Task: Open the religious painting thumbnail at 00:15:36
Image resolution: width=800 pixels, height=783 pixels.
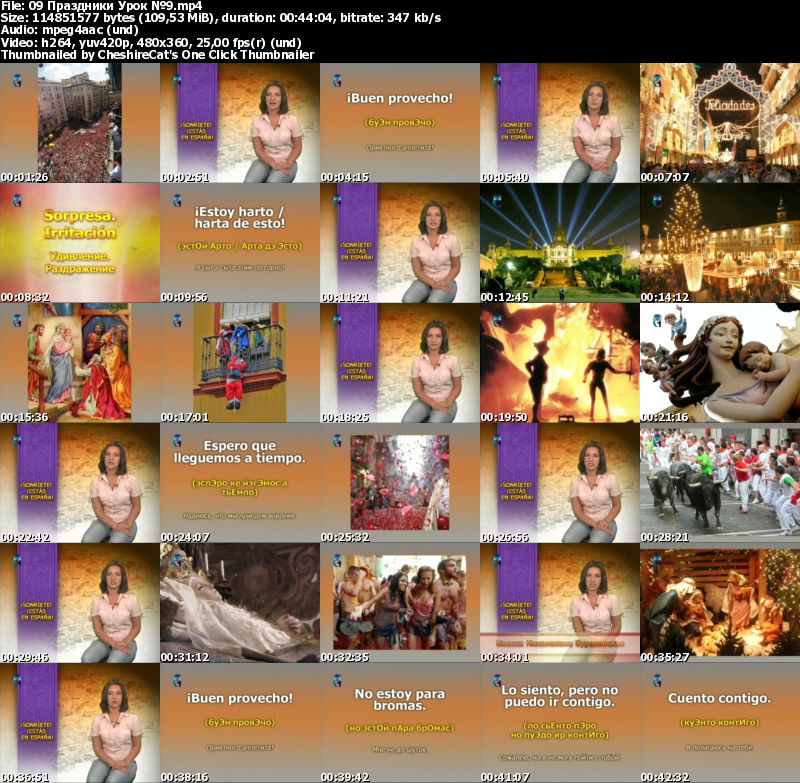Action: coord(80,363)
